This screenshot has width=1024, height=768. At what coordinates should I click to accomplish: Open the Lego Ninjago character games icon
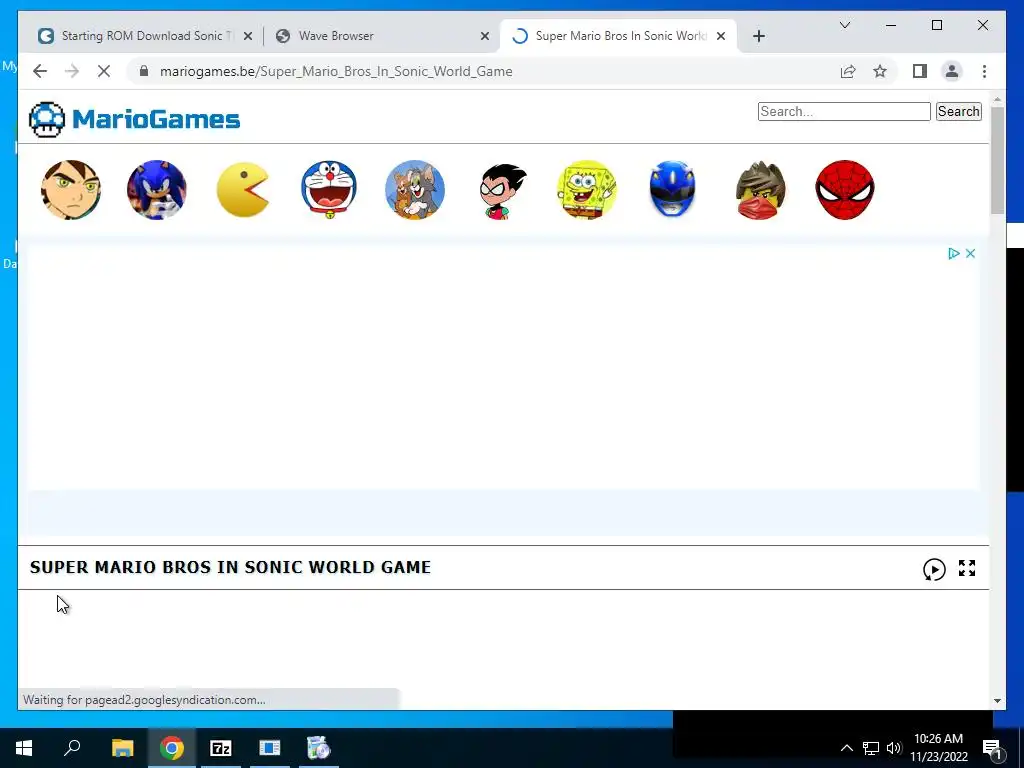pos(760,189)
